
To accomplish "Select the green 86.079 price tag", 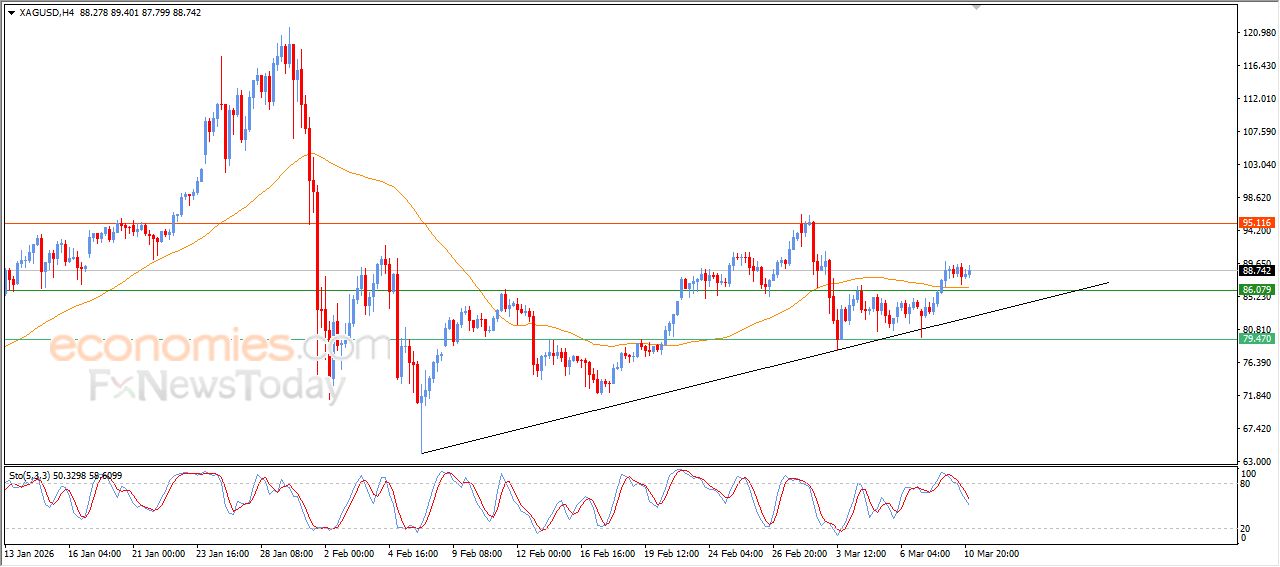I will [x=1255, y=290].
